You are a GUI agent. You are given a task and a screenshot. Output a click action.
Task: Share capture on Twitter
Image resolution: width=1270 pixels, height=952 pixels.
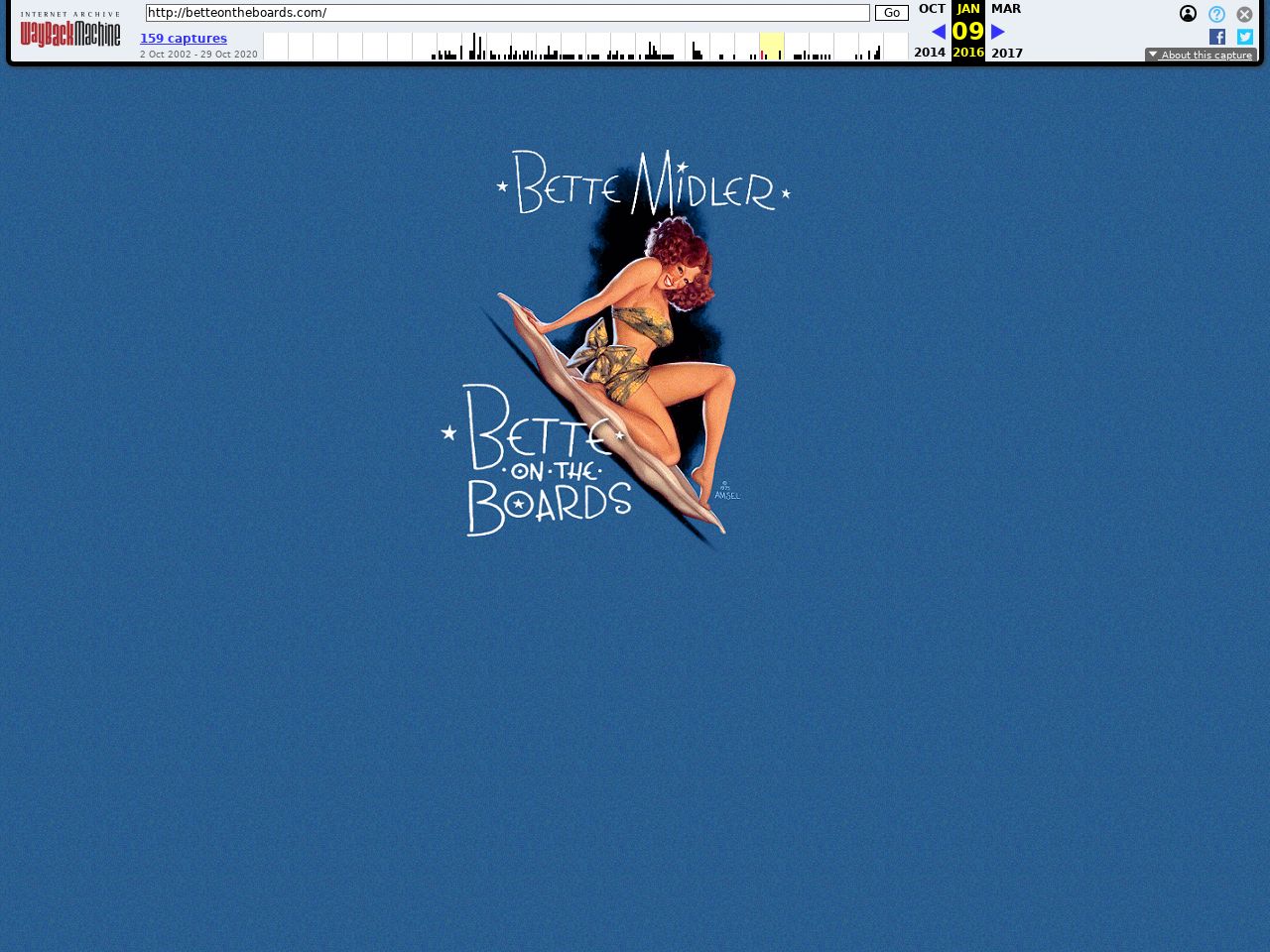[1244, 37]
